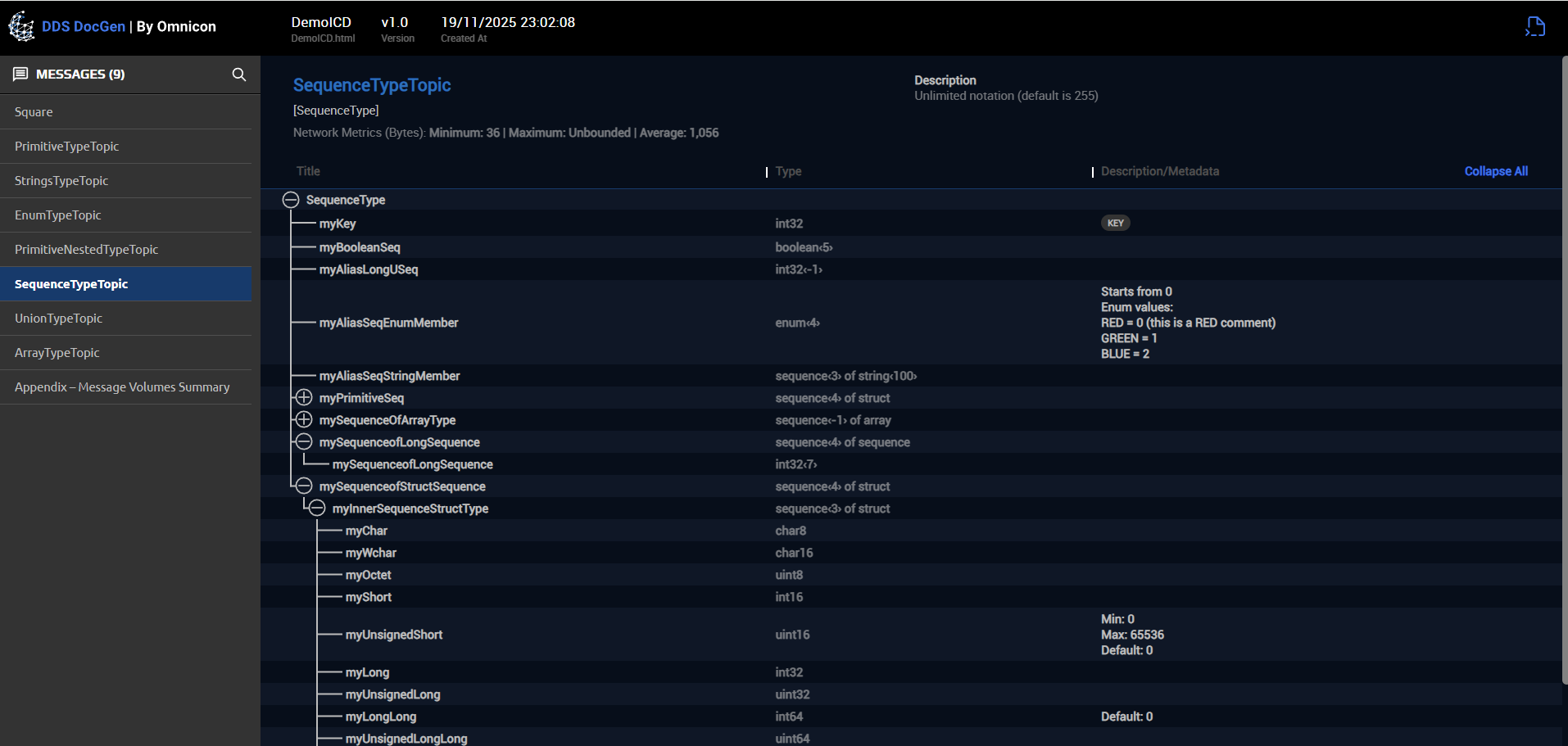Open the messages search magnifier icon
This screenshot has height=746, width=1568.
(238, 75)
